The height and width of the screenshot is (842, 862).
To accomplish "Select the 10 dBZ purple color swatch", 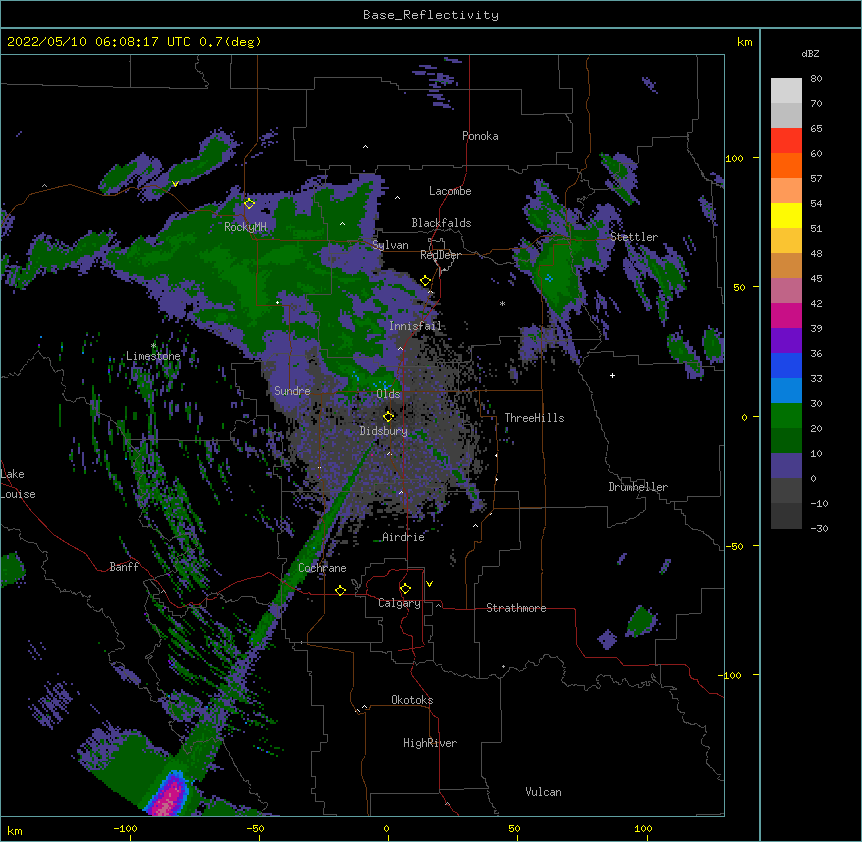I will click(786, 466).
